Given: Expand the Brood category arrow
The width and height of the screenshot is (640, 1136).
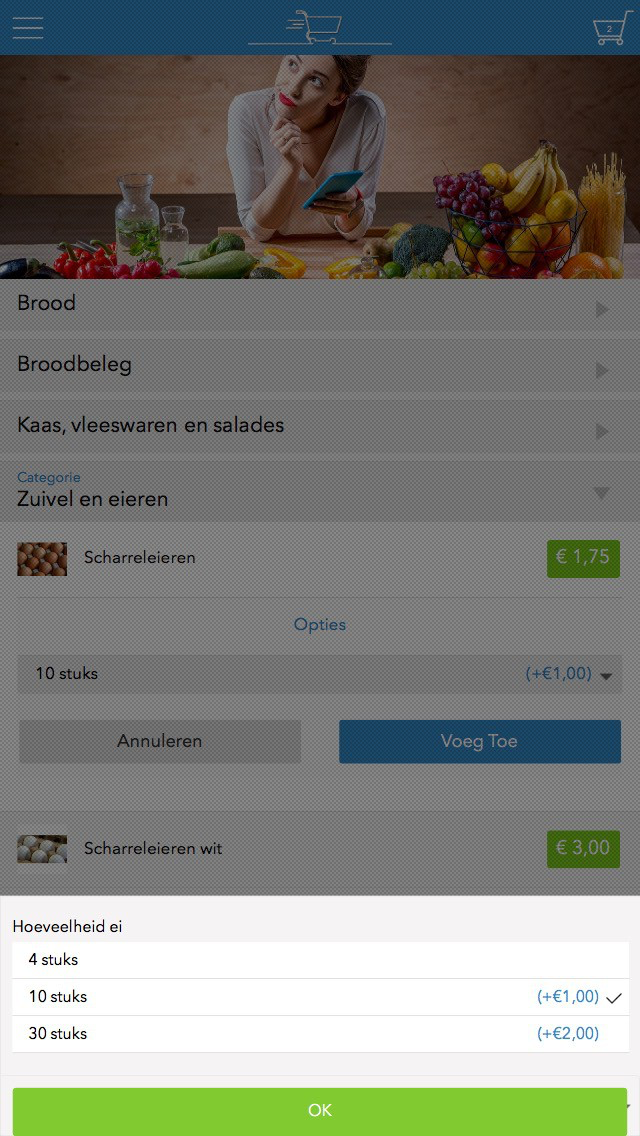Looking at the screenshot, I should (x=602, y=309).
